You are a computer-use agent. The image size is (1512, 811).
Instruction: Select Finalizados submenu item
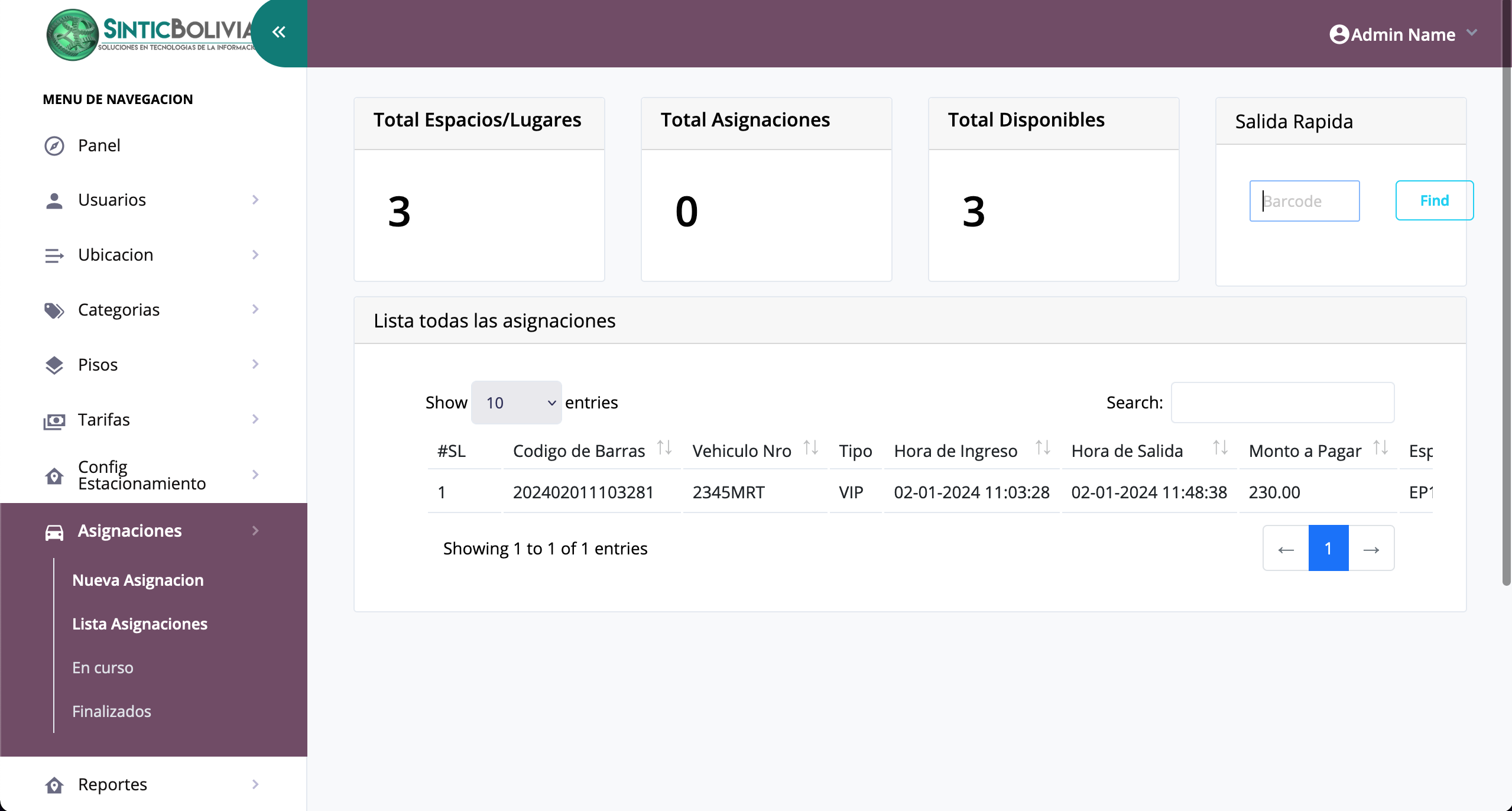[112, 711]
